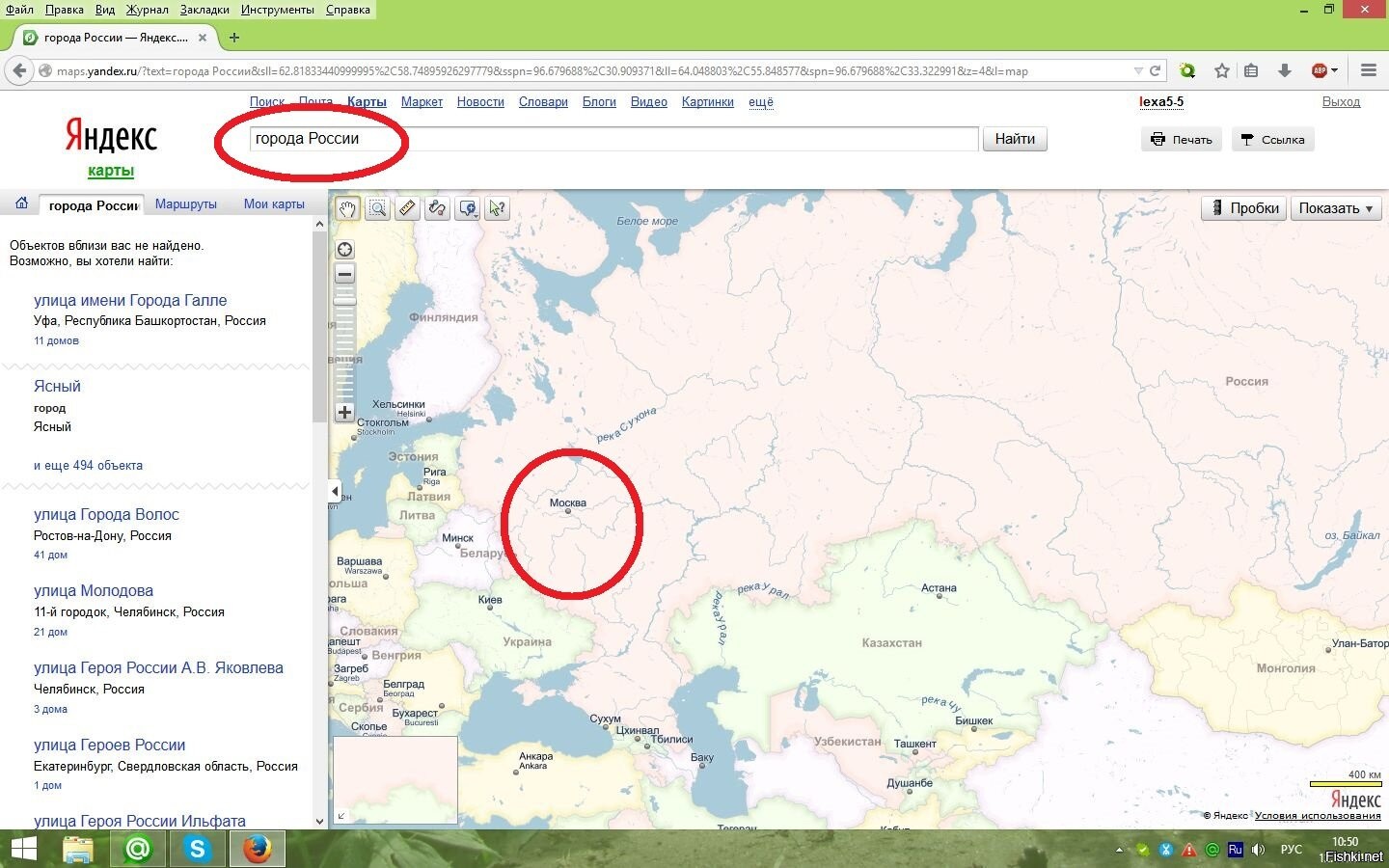
Task: Click the locate-me target icon
Action: [344, 250]
